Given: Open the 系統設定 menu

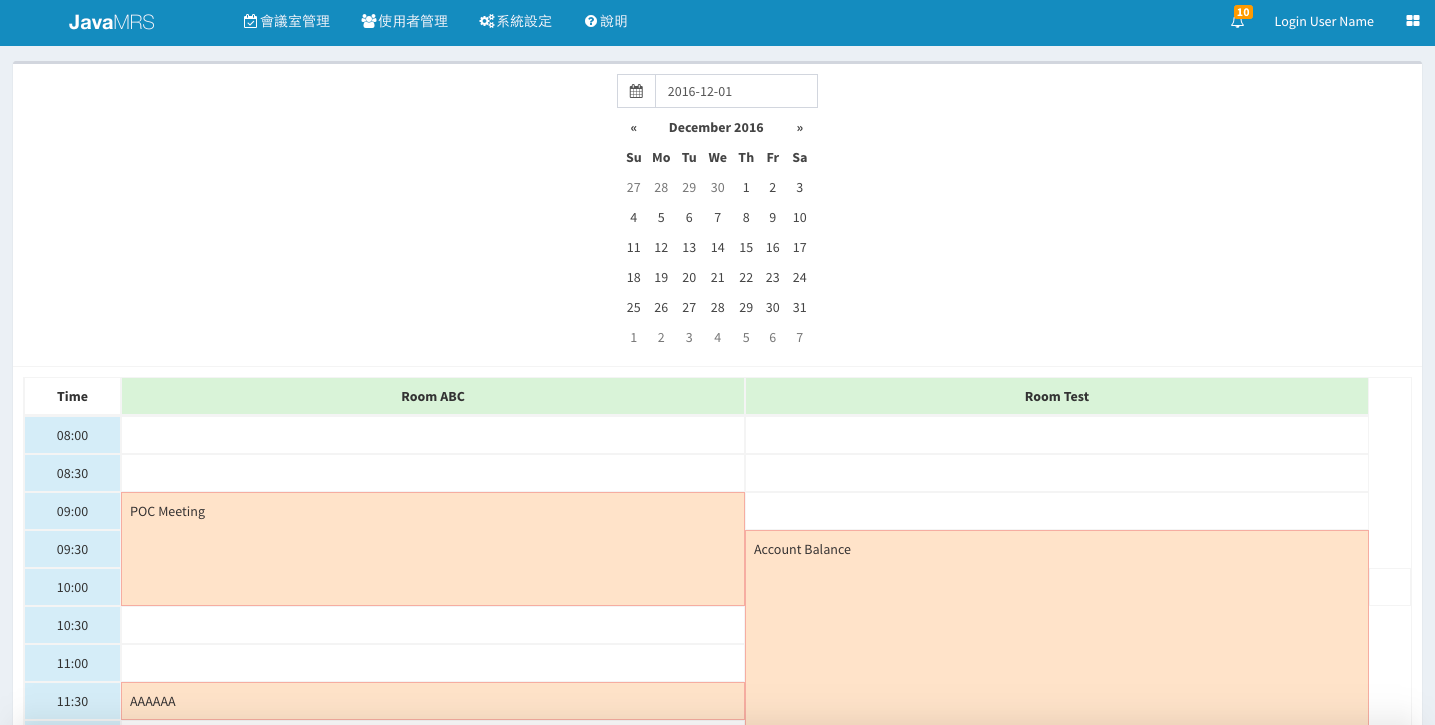Looking at the screenshot, I should pos(516,21).
